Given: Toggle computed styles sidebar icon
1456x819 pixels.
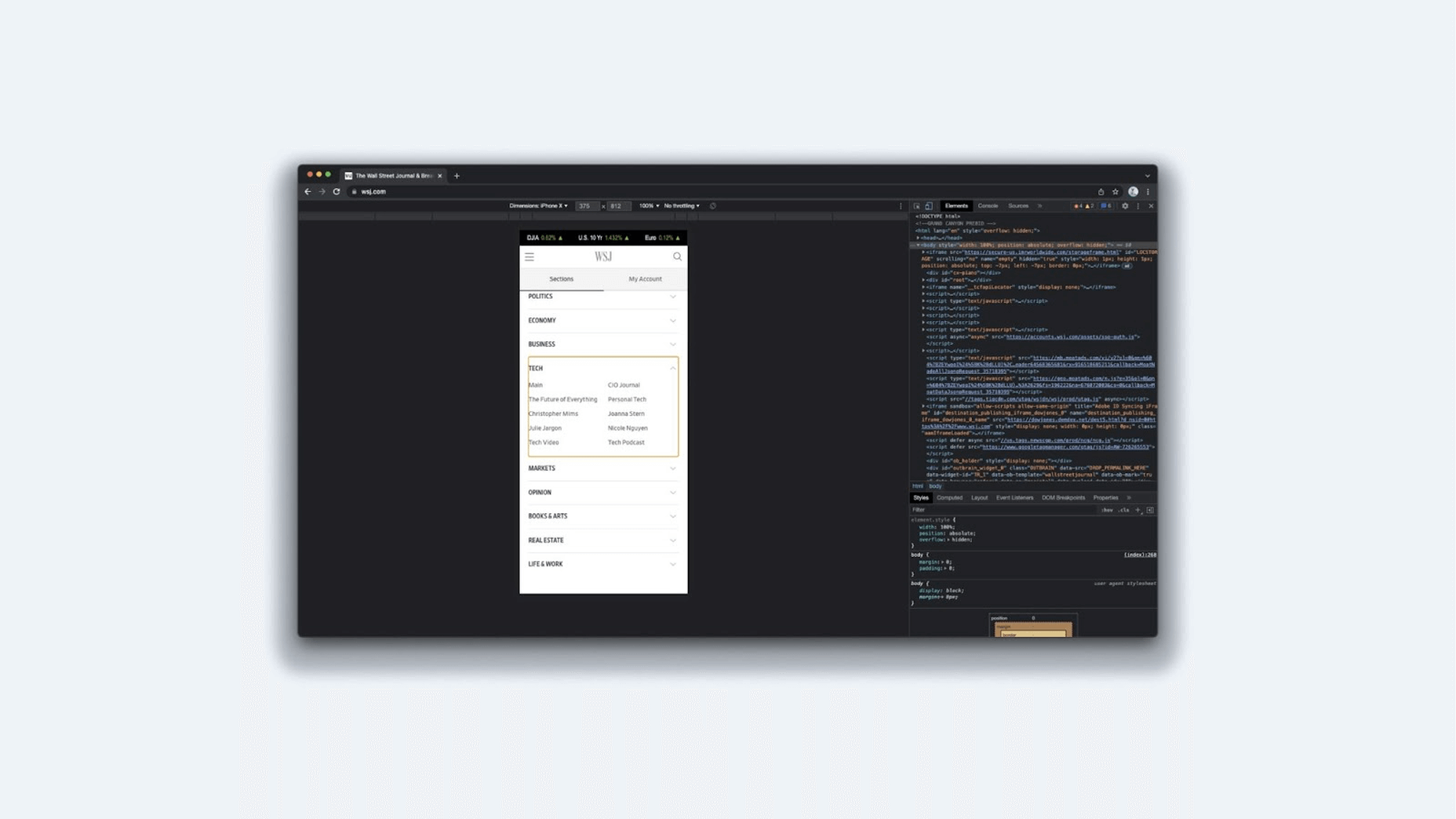Looking at the screenshot, I should 1150,510.
